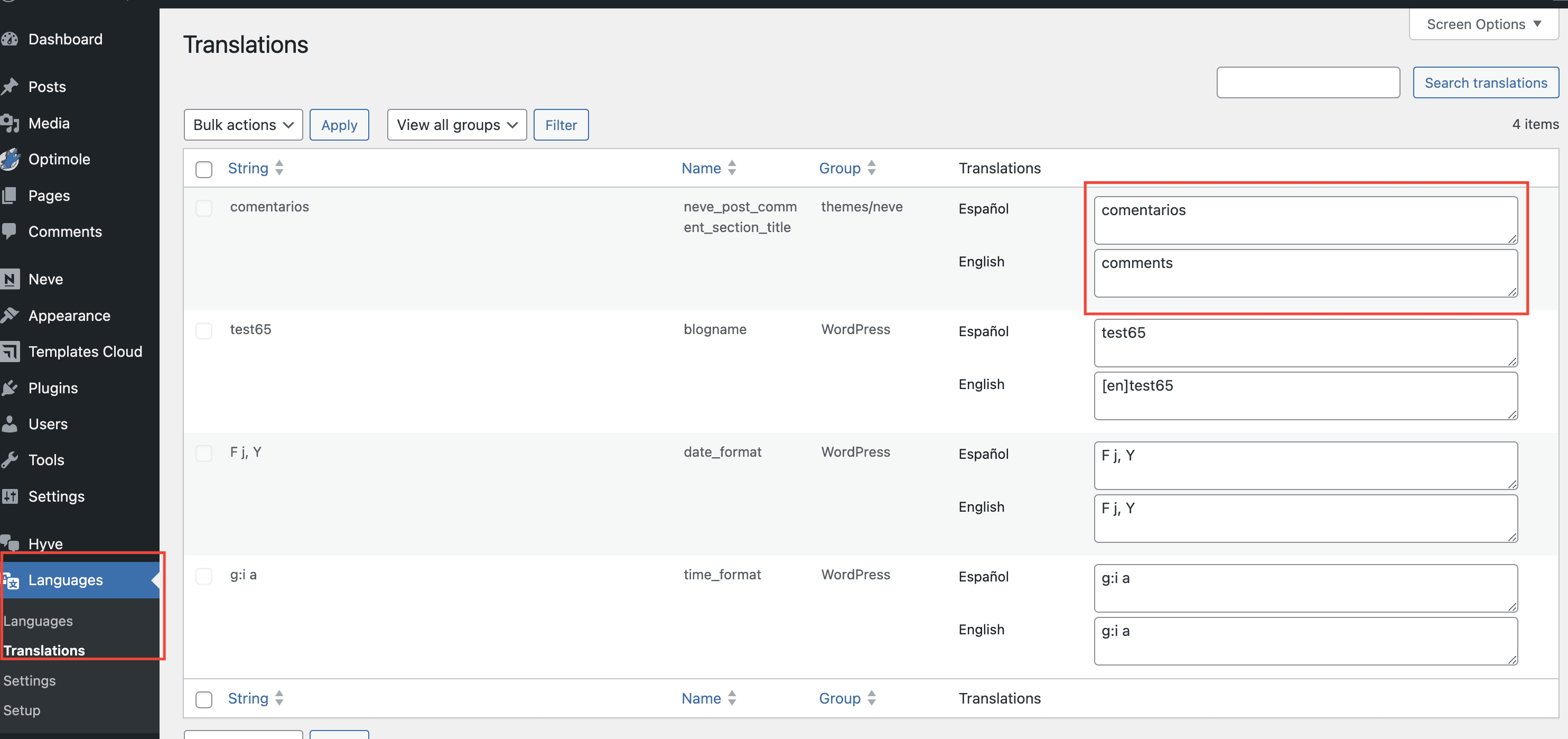Click the Optimole plugin icon

(x=10, y=159)
